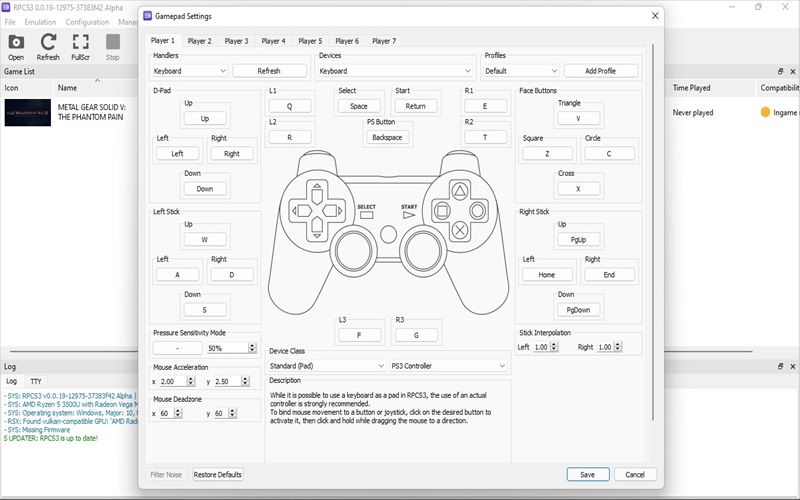Open the Device Class Standard (Pad) dropdown
800x500 pixels.
327,366
